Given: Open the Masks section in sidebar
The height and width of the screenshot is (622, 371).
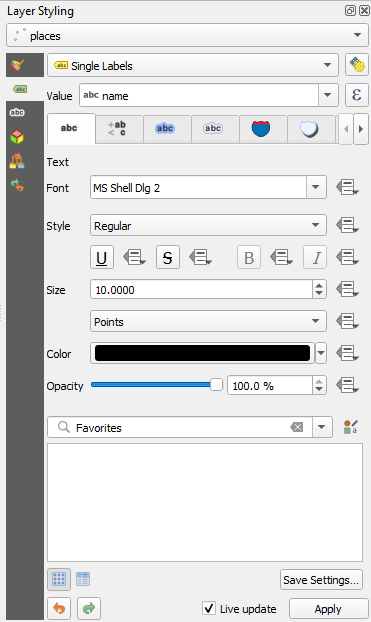Looking at the screenshot, I should pyautogui.click(x=17, y=113).
